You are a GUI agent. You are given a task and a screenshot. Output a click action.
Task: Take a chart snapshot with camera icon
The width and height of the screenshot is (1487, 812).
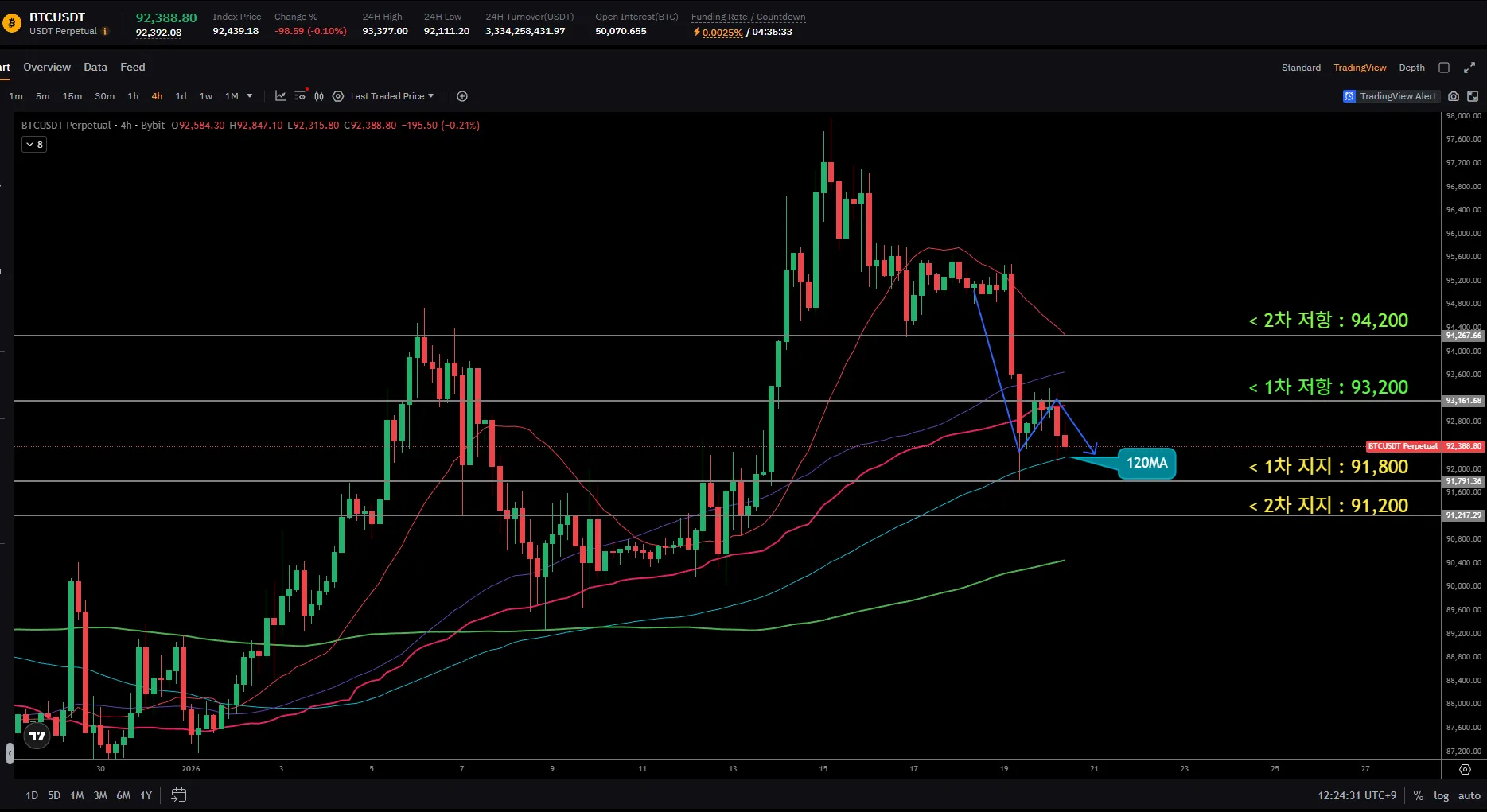point(1454,96)
